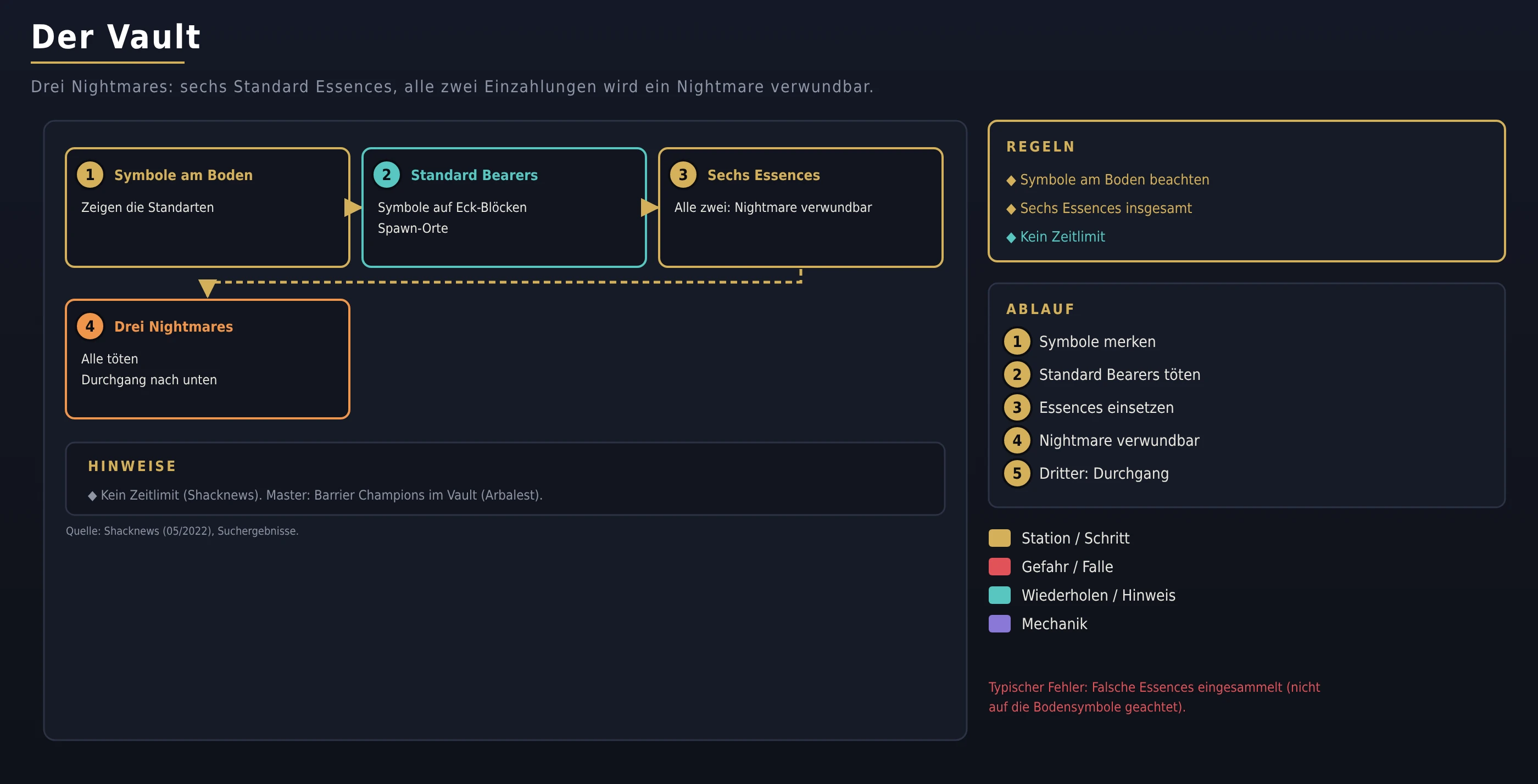Click Ablauf badge 2 beside Standard Bearers töten
Image resolution: width=1538 pixels, height=784 pixels.
pos(1017,374)
